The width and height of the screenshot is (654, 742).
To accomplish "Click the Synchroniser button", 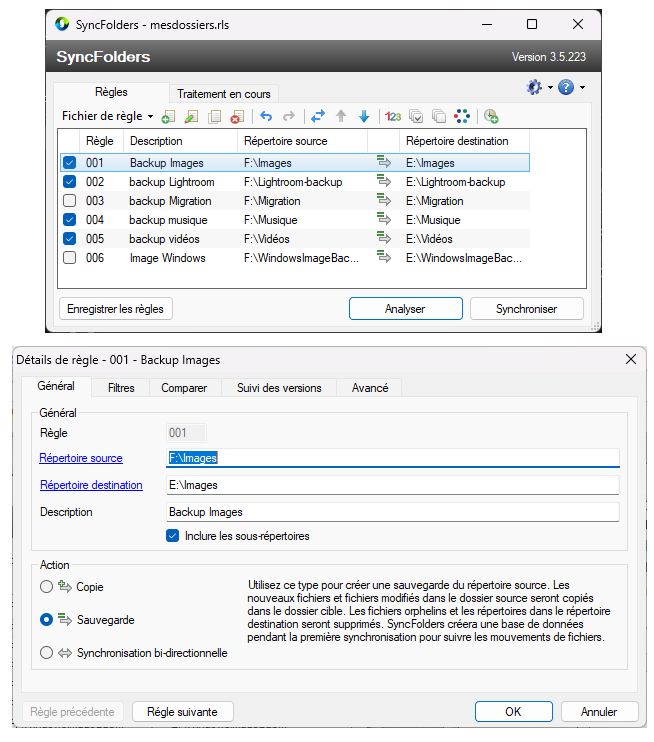I will (527, 309).
